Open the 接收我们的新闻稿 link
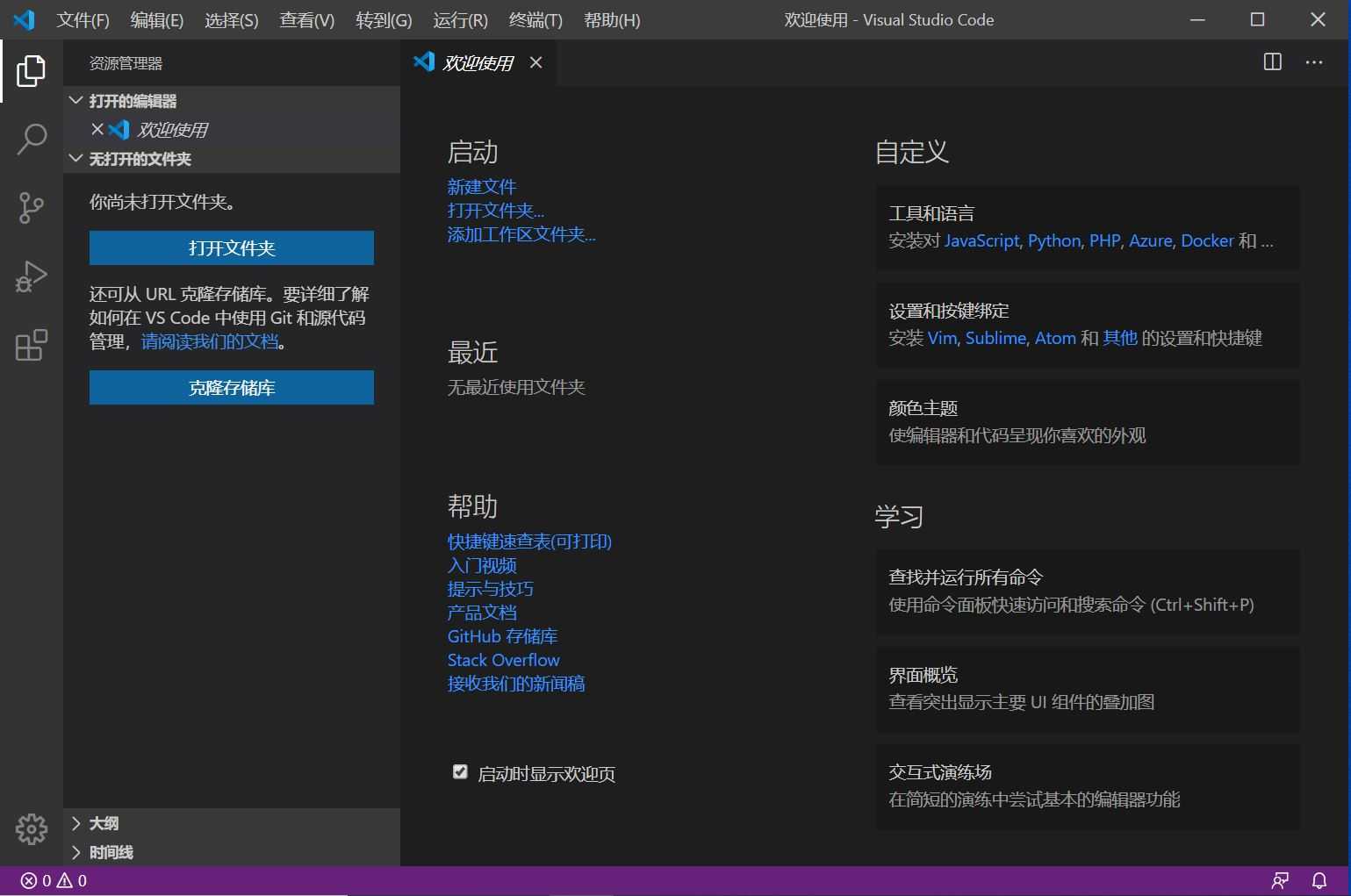Image resolution: width=1351 pixels, height=896 pixels. tap(516, 684)
